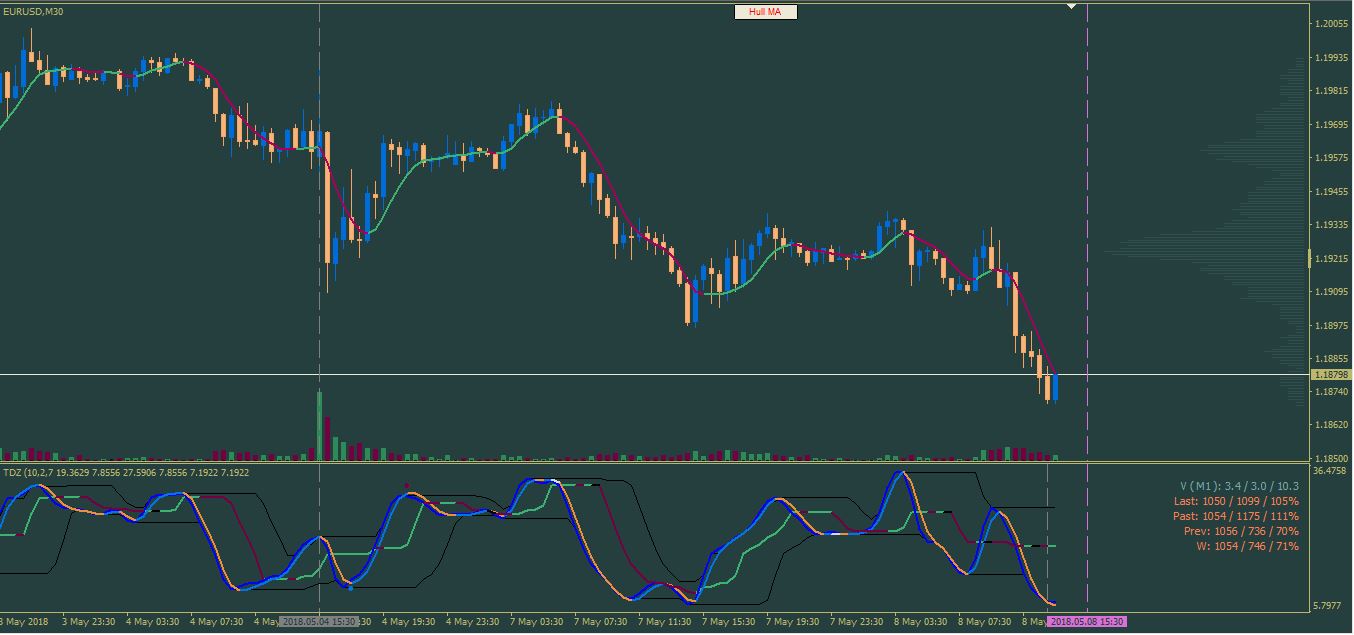The image size is (1354, 635).
Task: Click the 1.19095 price scale value
Action: point(1332,292)
